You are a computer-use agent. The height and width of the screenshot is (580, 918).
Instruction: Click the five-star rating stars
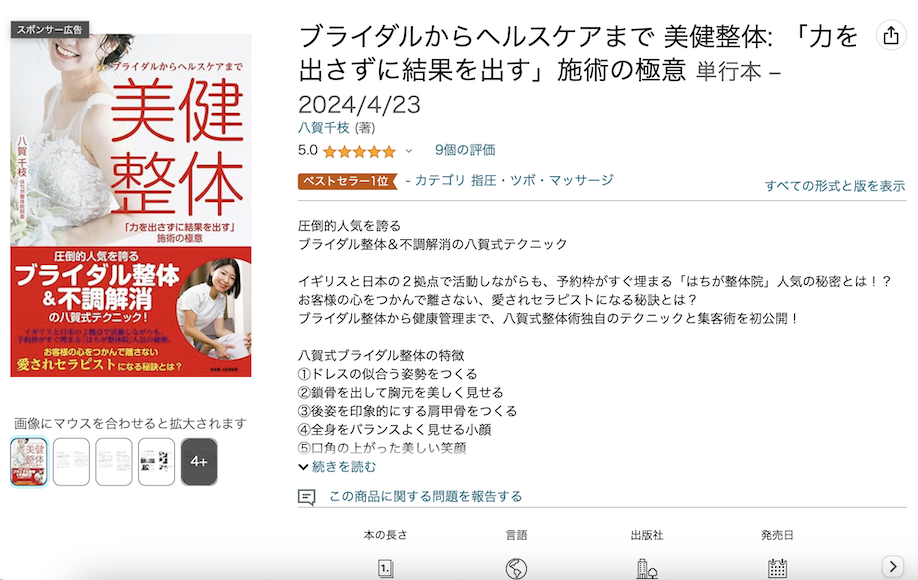[x=359, y=152]
